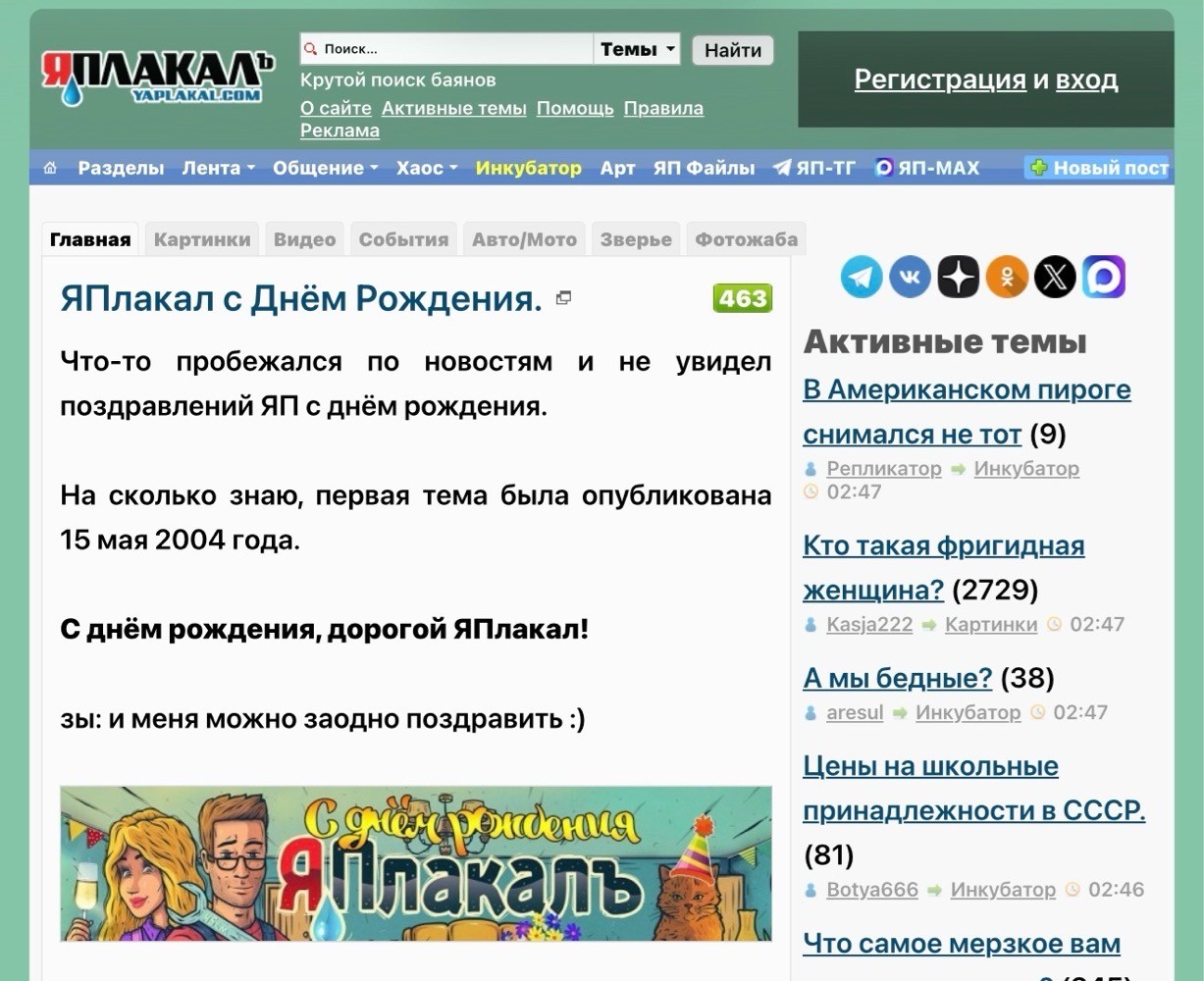This screenshot has width=1204, height=981.
Task: Switch to the Фотожаба tab
Action: (746, 239)
